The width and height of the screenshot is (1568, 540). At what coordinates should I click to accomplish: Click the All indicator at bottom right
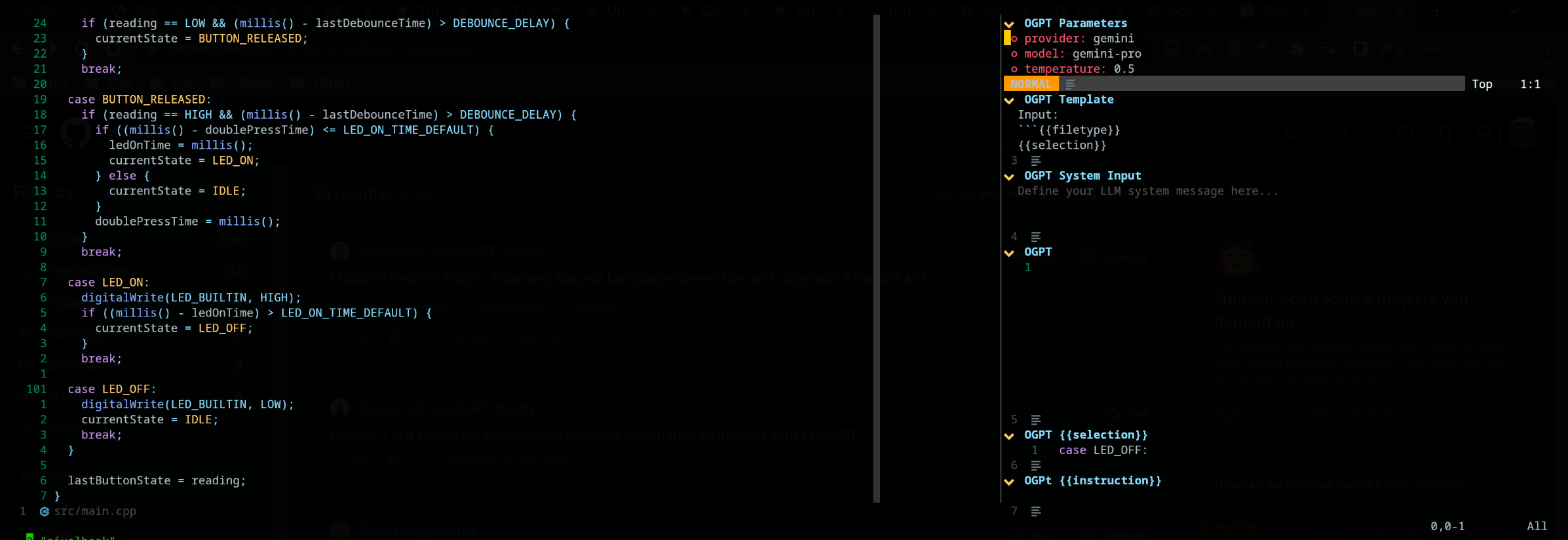point(1537,526)
